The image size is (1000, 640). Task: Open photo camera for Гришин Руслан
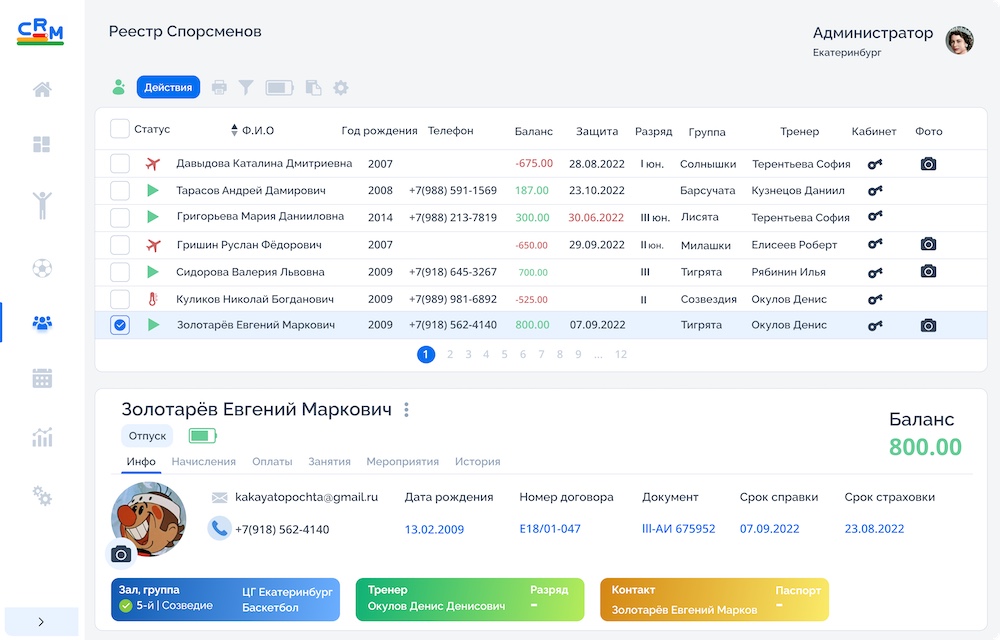tap(929, 244)
